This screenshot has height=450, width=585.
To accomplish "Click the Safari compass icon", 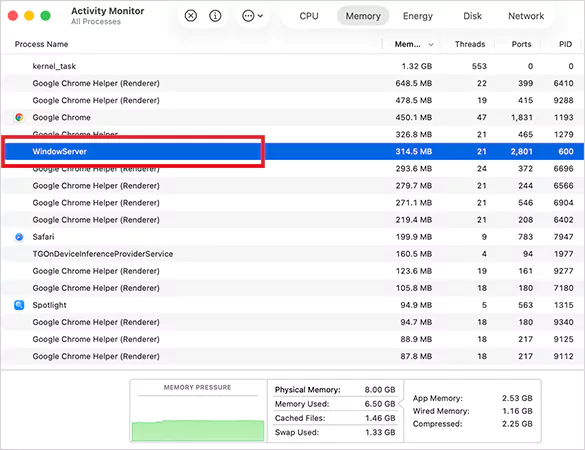I will click(19, 237).
